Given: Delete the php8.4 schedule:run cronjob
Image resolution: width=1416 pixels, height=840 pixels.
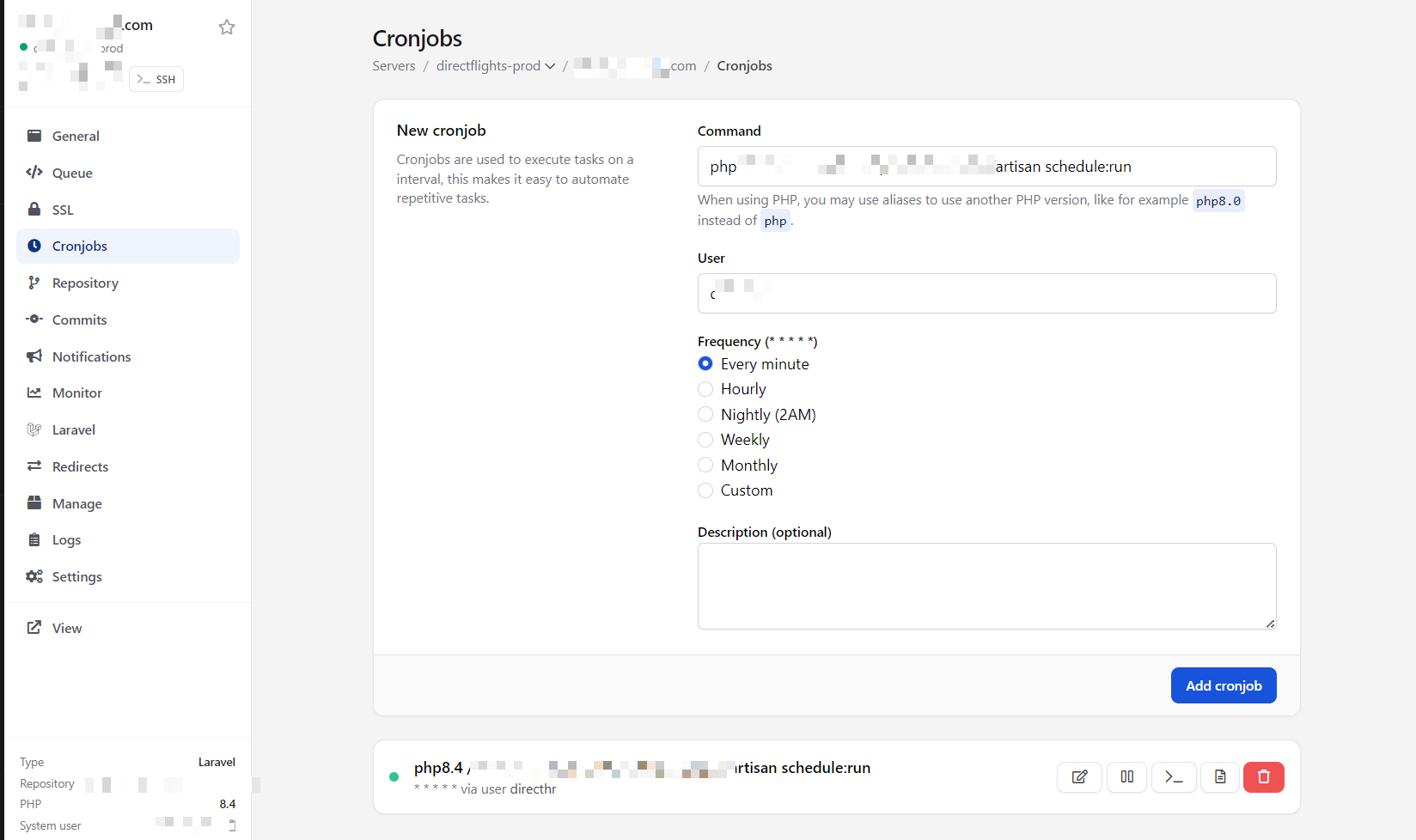Looking at the screenshot, I should click(1264, 777).
